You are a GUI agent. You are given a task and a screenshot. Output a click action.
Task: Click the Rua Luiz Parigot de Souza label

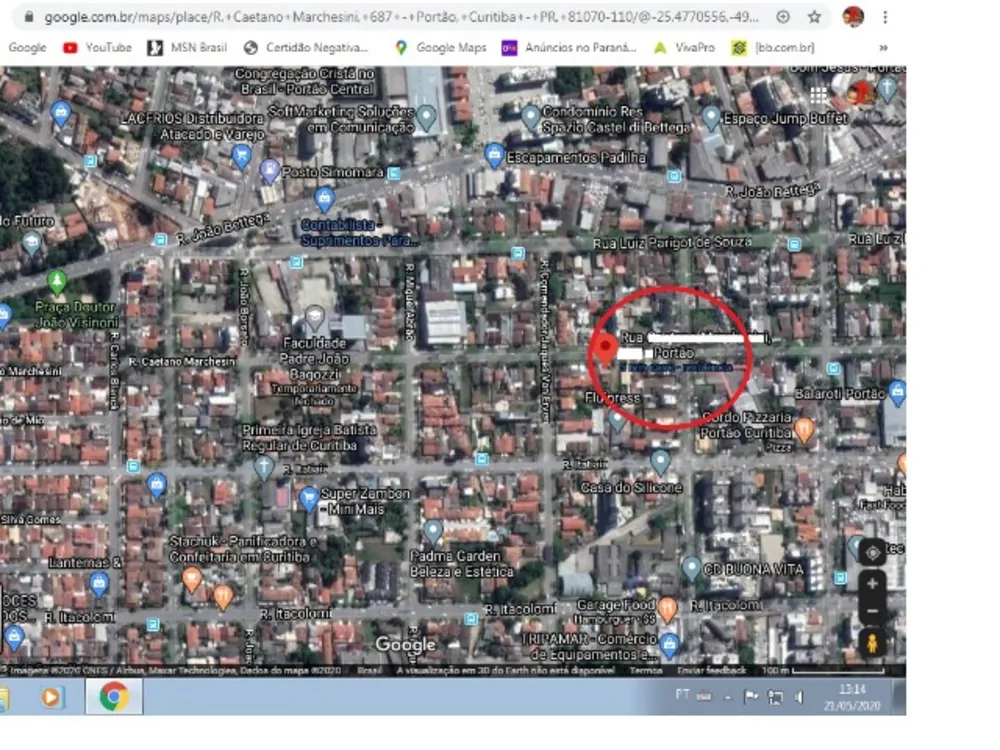[672, 243]
